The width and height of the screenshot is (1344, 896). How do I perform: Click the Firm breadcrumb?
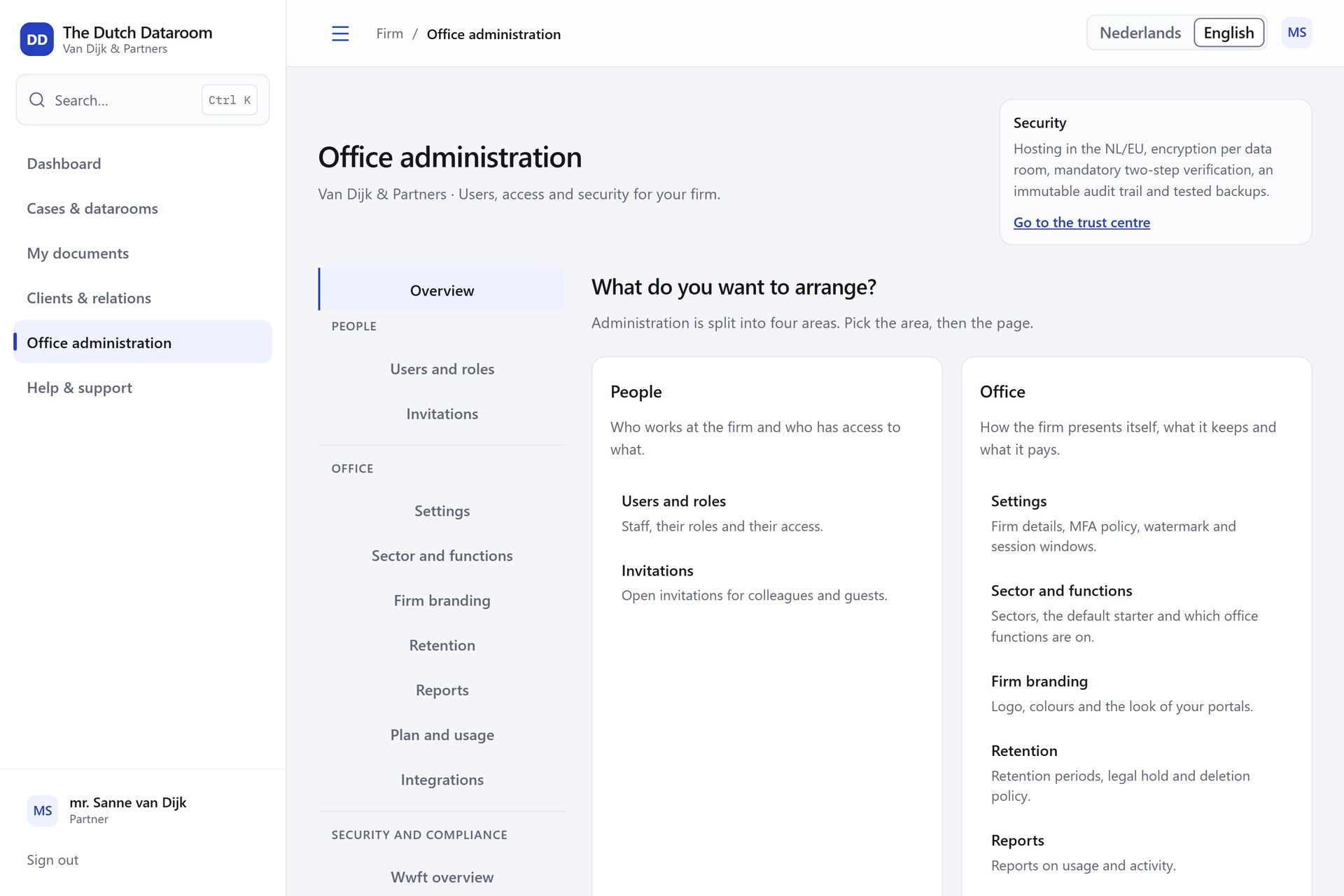click(x=389, y=34)
